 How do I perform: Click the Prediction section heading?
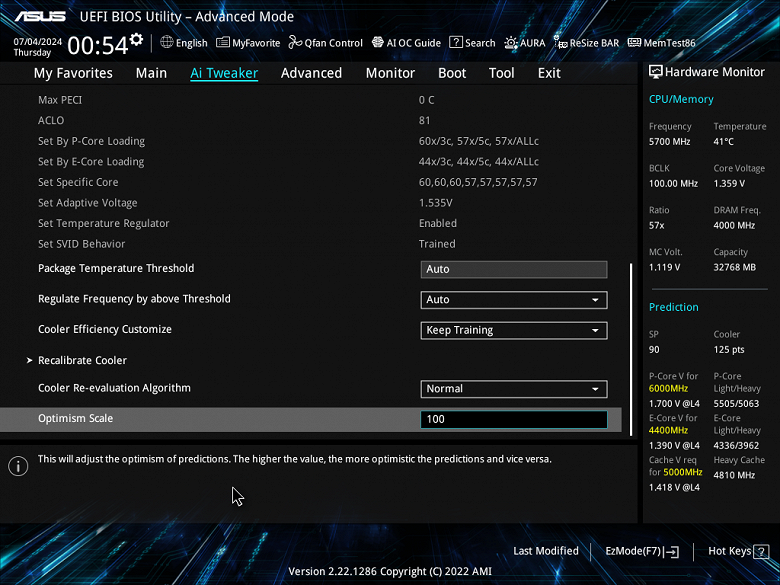point(674,307)
